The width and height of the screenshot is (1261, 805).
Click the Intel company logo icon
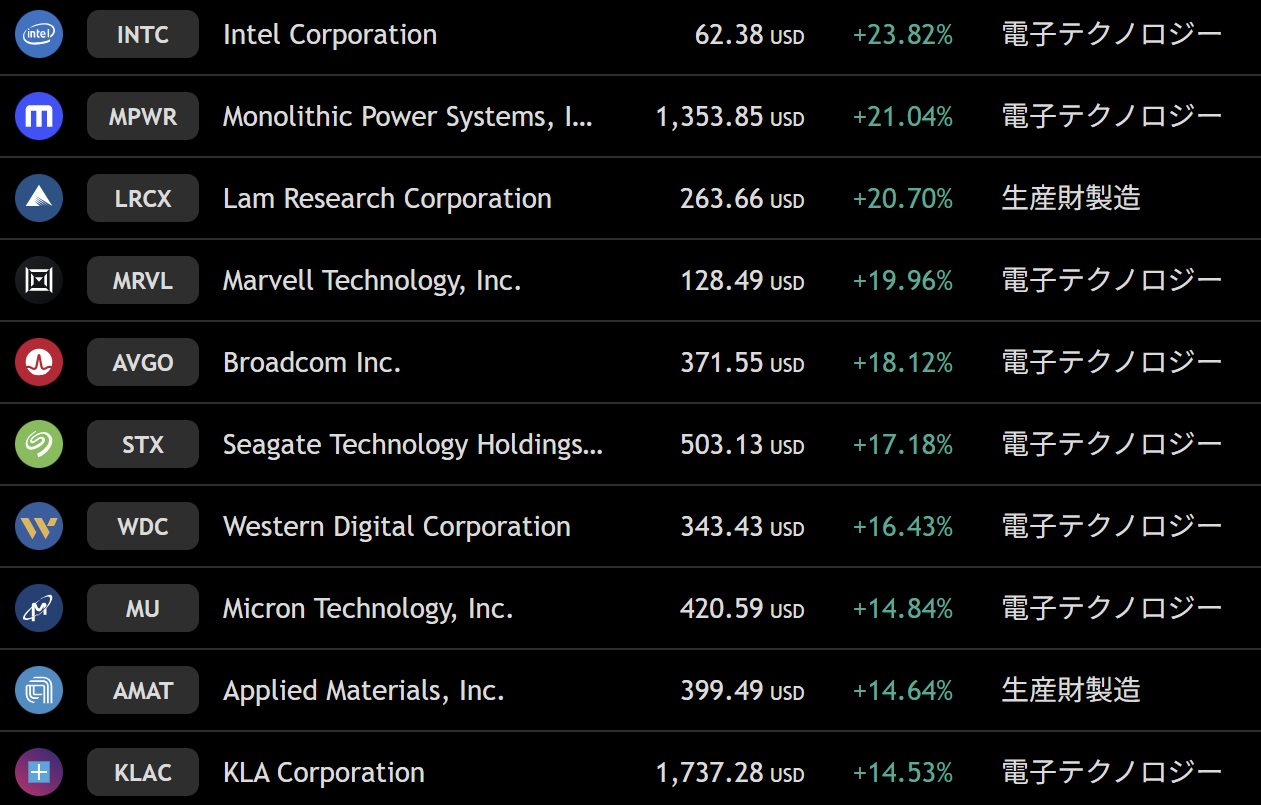pos(39,35)
